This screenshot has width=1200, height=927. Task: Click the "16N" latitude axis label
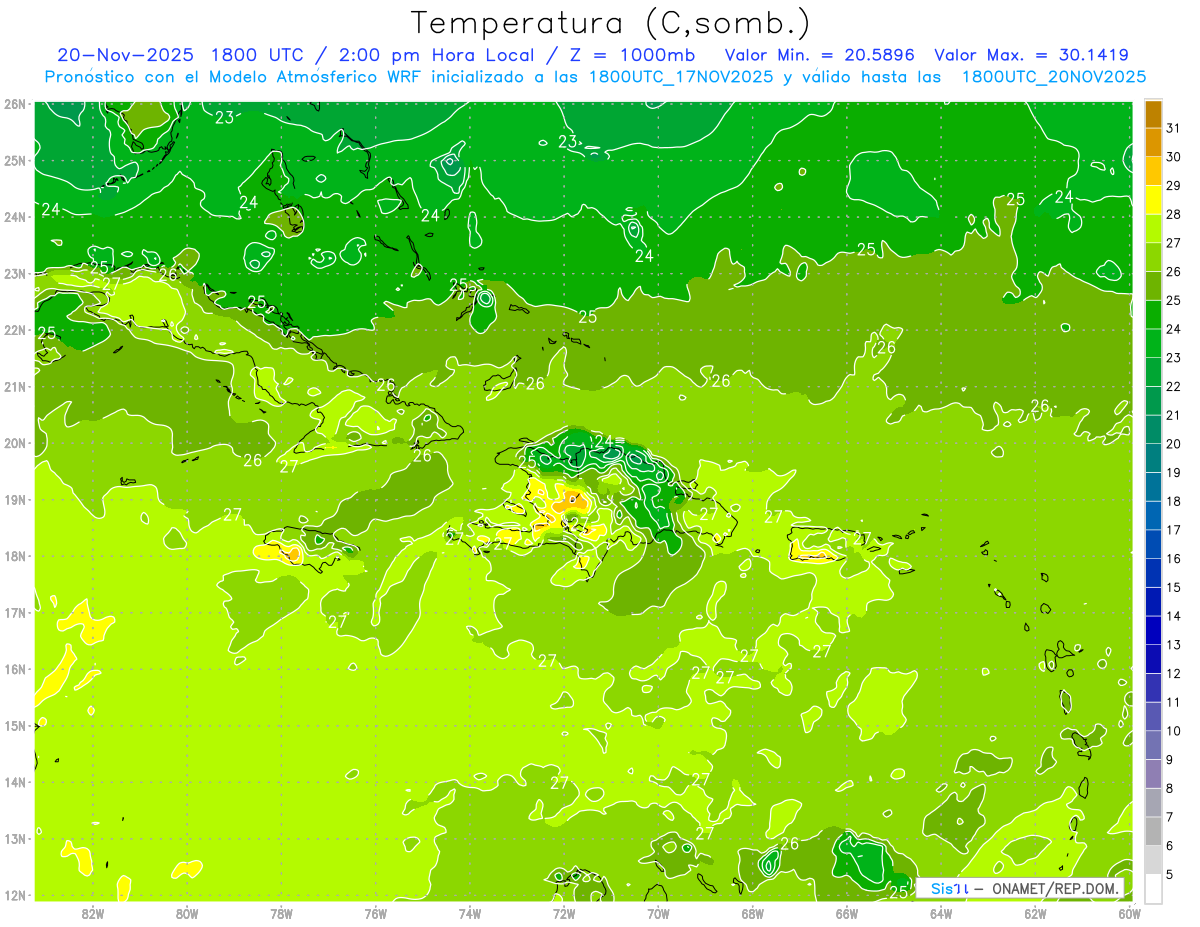[x=14, y=669]
